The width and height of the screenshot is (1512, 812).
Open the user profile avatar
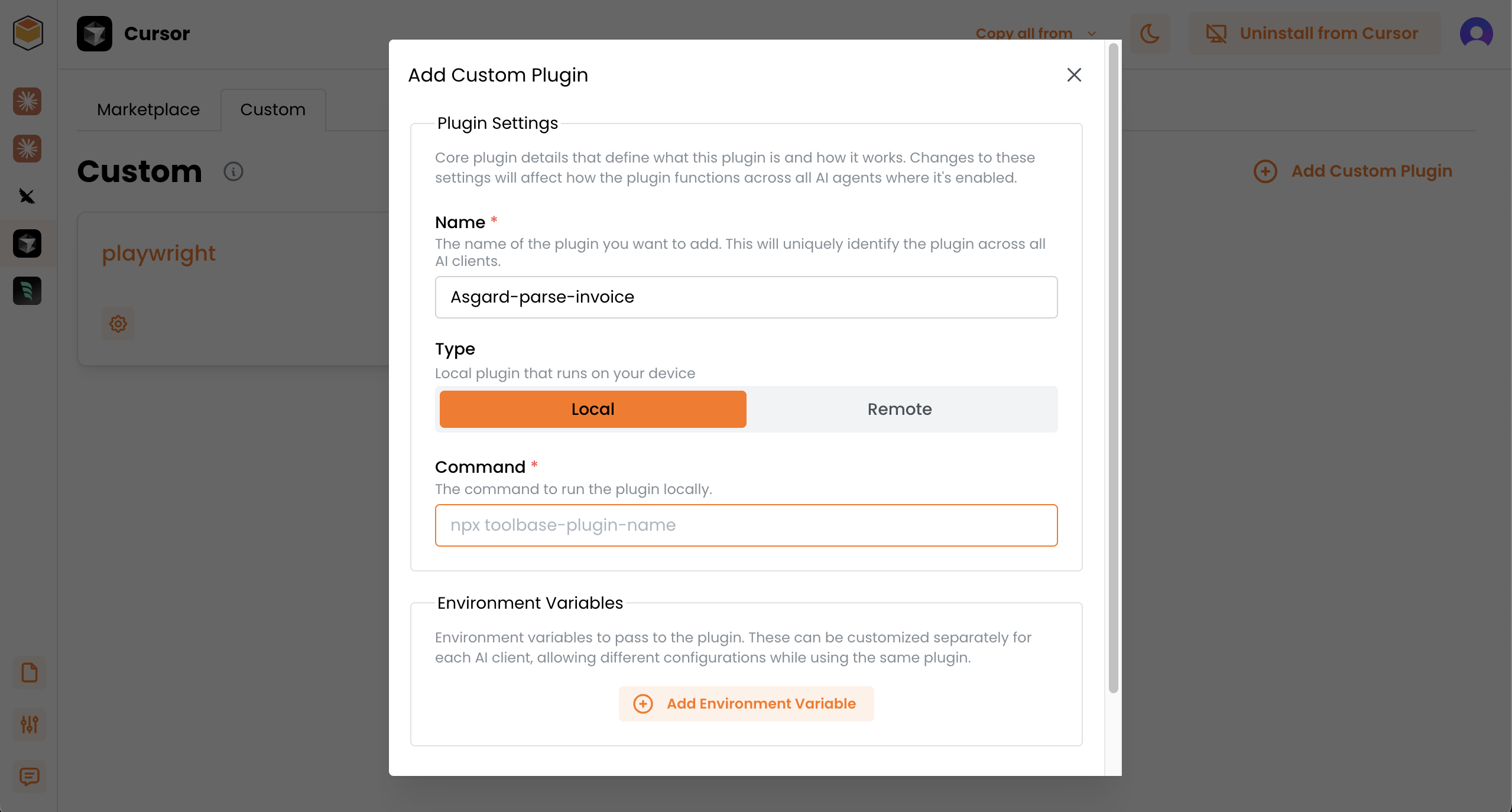pos(1476,34)
